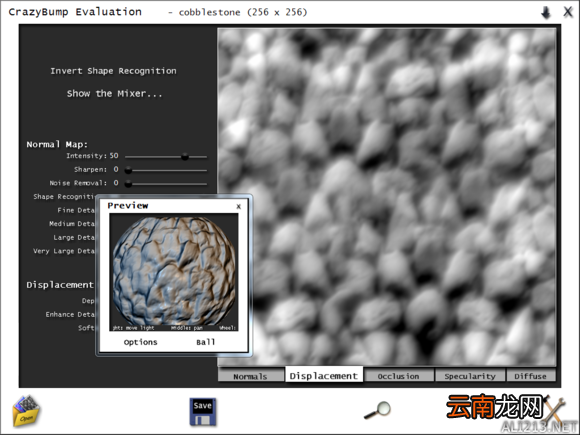
Task: Switch to the Normals tab
Action: [x=250, y=376]
